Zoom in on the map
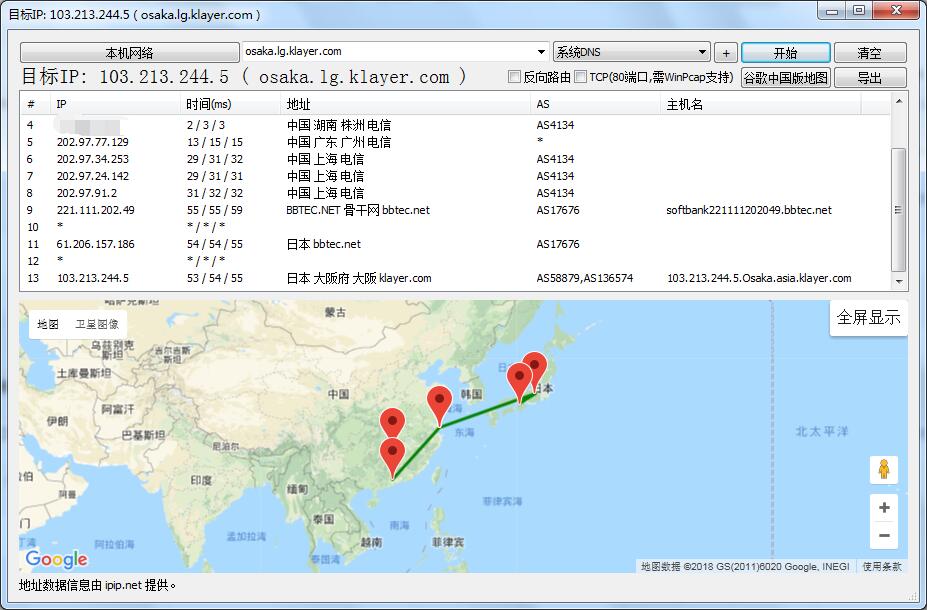Screen dimensions: 927x610 pyautogui.click(x=883, y=508)
